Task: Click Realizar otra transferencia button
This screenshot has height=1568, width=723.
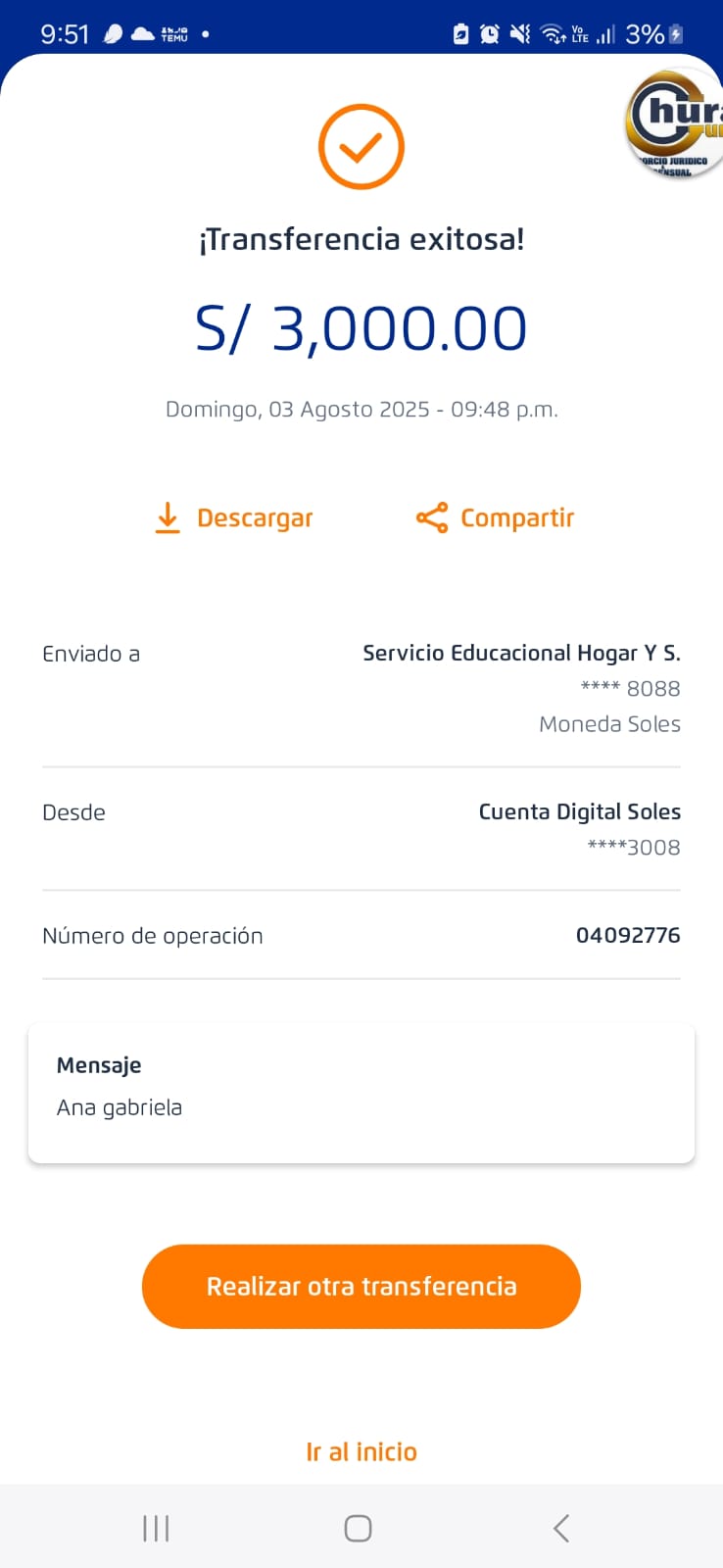Action: click(x=361, y=1287)
